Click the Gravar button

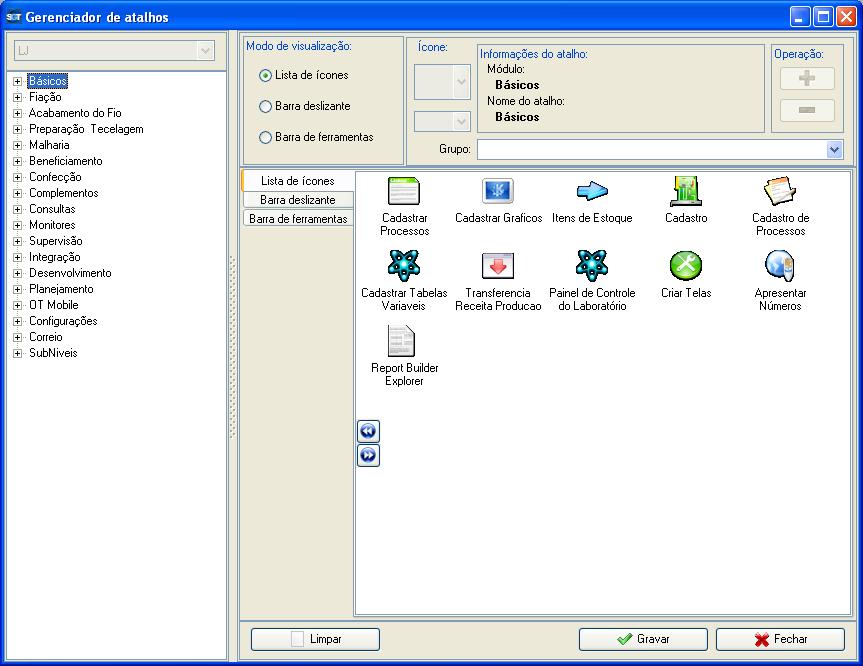click(643, 639)
